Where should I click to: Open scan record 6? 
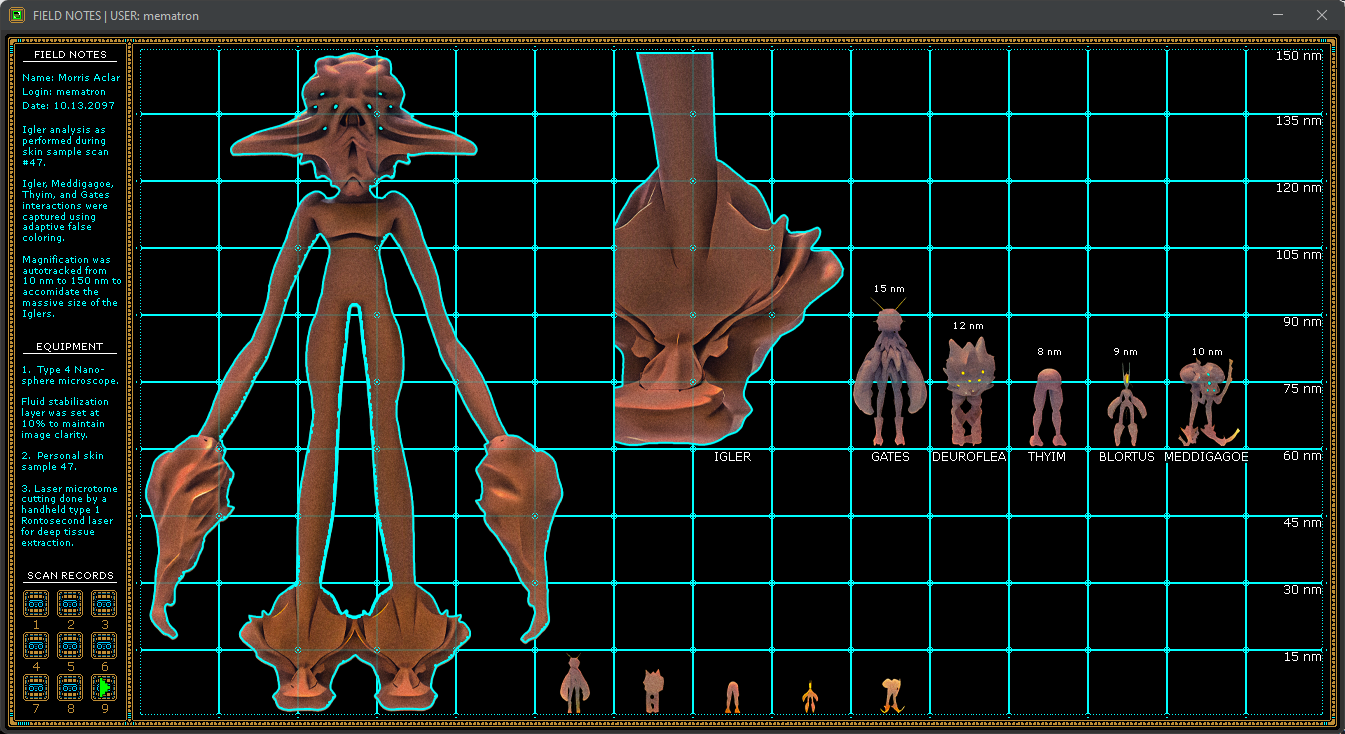click(104, 645)
